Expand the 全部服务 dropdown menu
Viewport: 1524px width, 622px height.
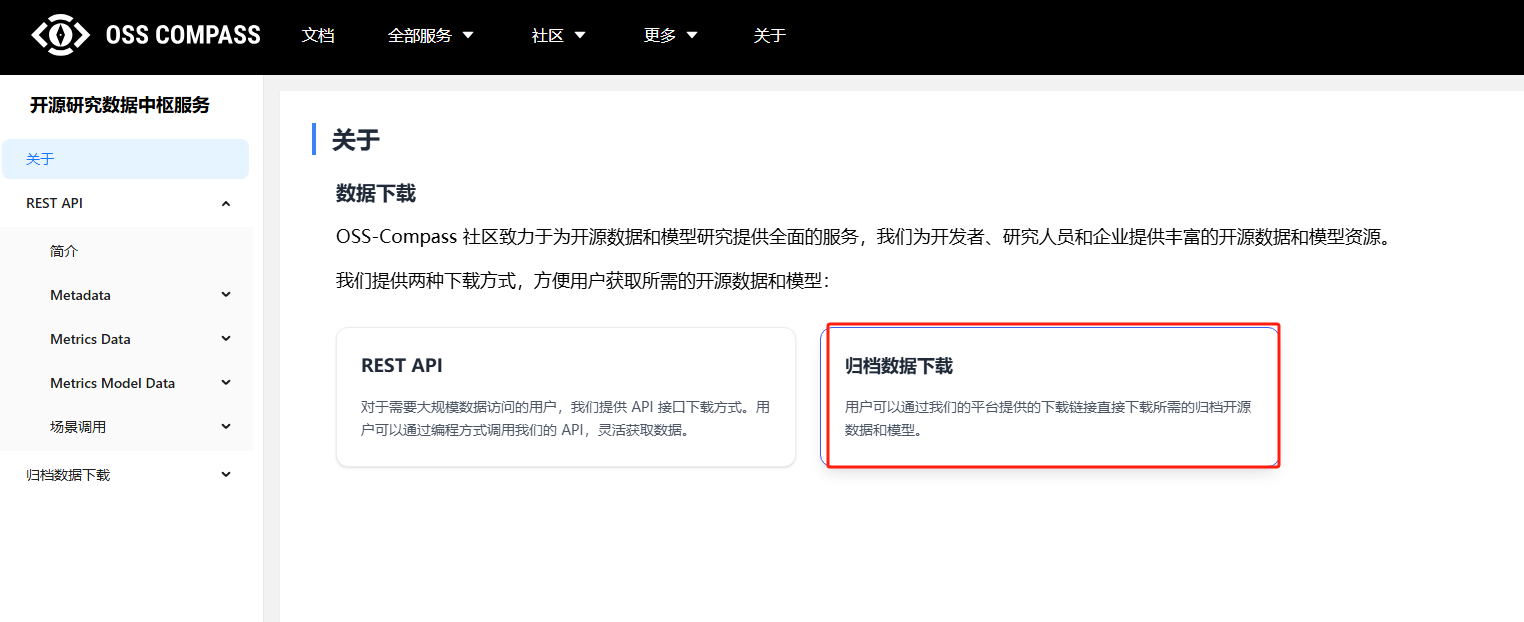pos(430,36)
